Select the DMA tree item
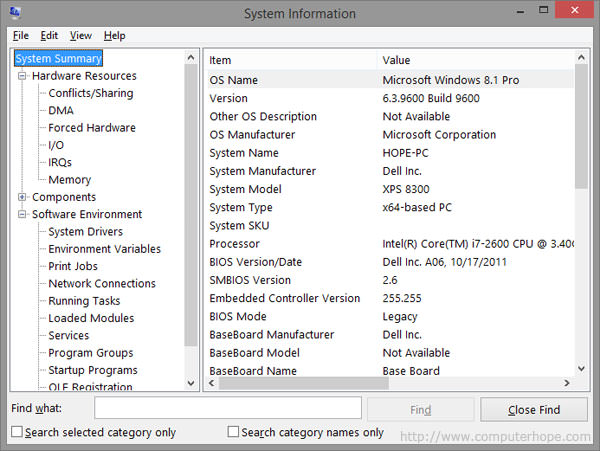 pyautogui.click(x=61, y=111)
